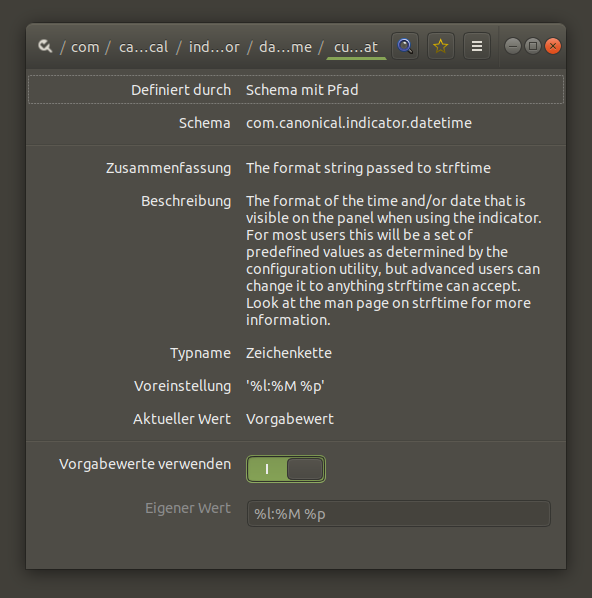
Task: Select the 'Definiert durch' row
Action: pos(296,90)
